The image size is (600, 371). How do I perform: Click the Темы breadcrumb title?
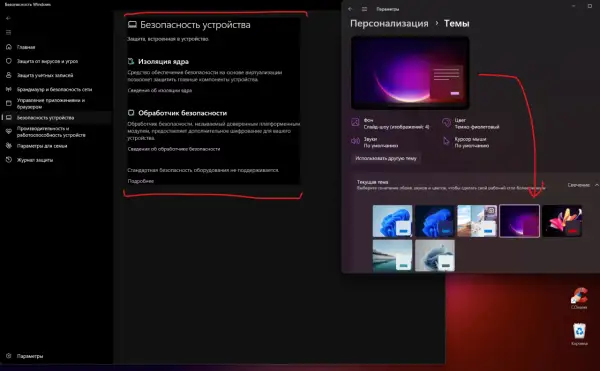click(457, 24)
